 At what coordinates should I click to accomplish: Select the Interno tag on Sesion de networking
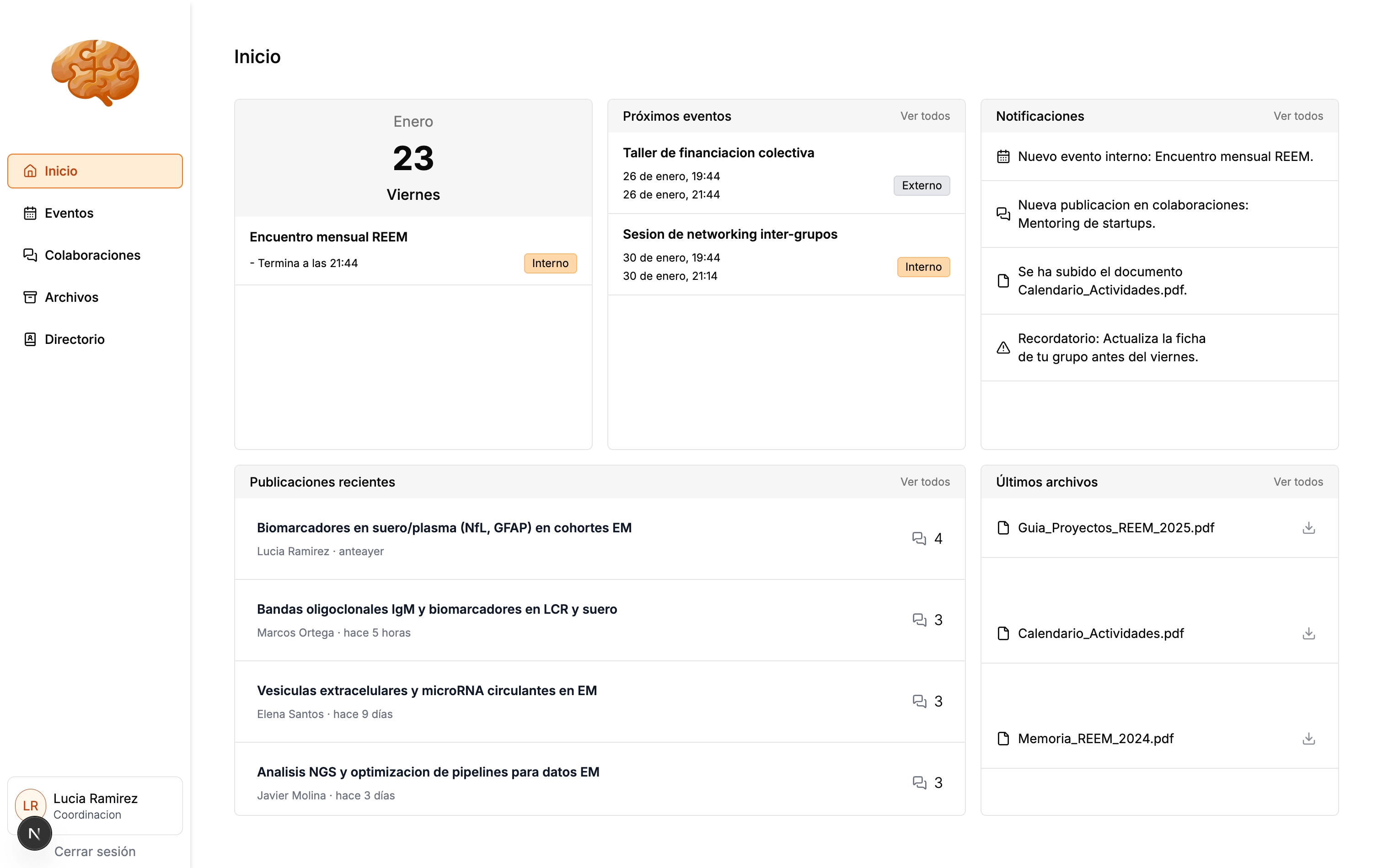pyautogui.click(x=922, y=266)
